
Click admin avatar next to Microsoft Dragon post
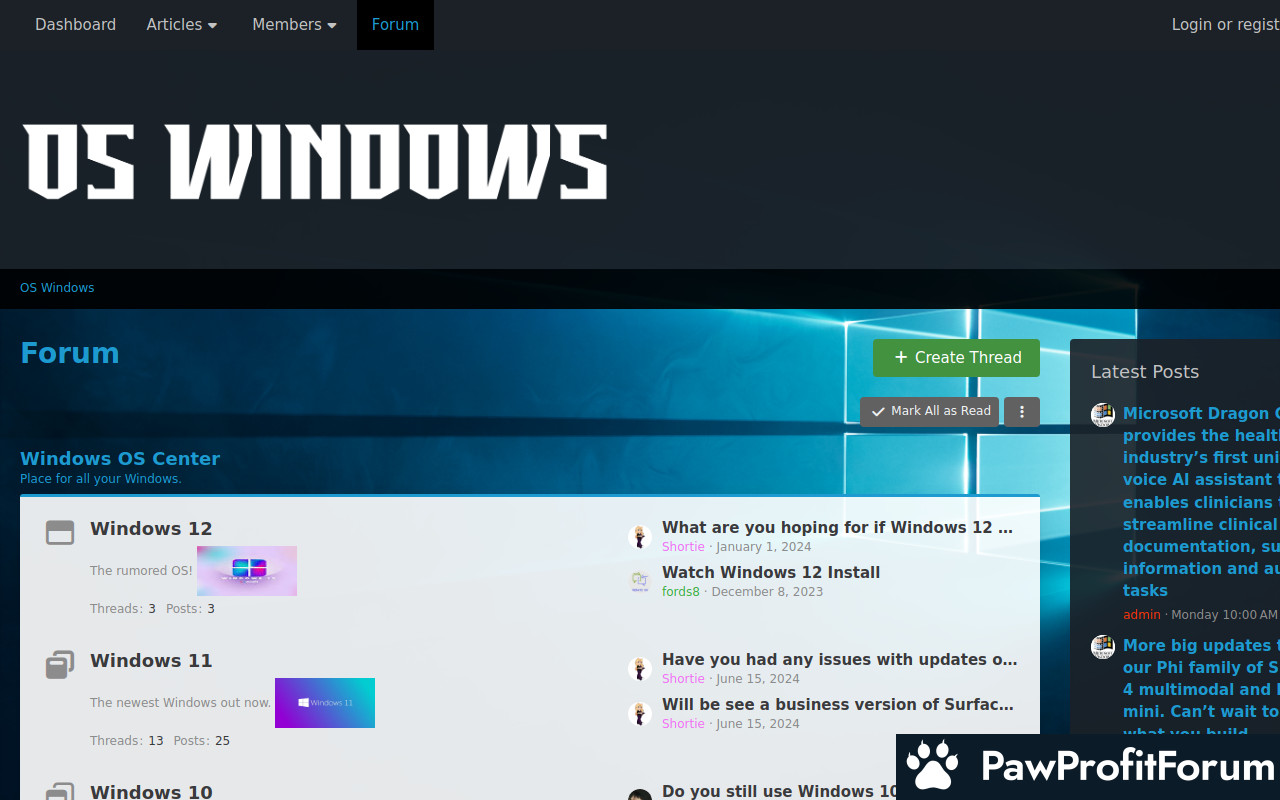click(1103, 415)
